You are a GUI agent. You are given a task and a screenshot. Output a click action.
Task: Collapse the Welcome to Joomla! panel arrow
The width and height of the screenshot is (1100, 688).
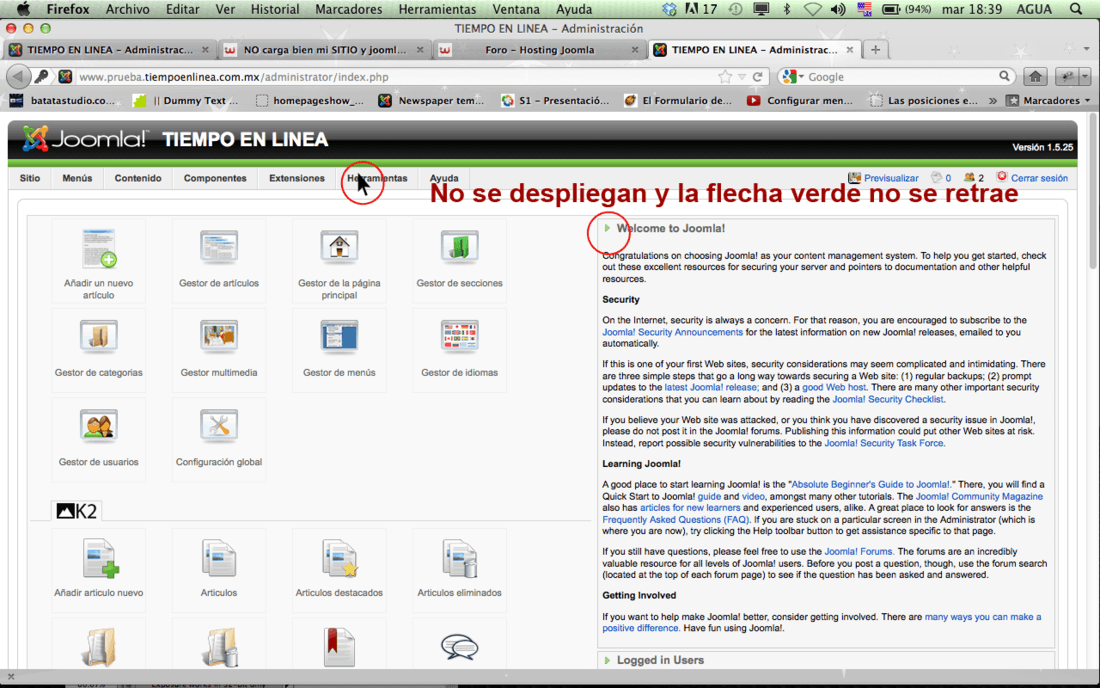[607, 228]
